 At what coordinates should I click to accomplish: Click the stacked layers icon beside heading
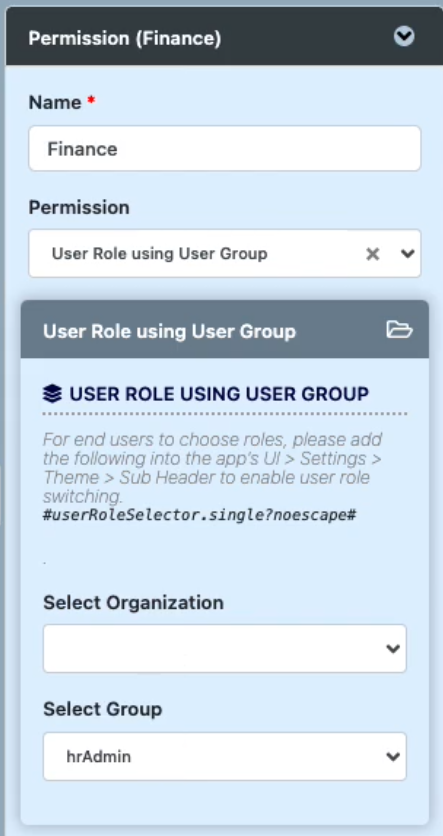[52, 394]
